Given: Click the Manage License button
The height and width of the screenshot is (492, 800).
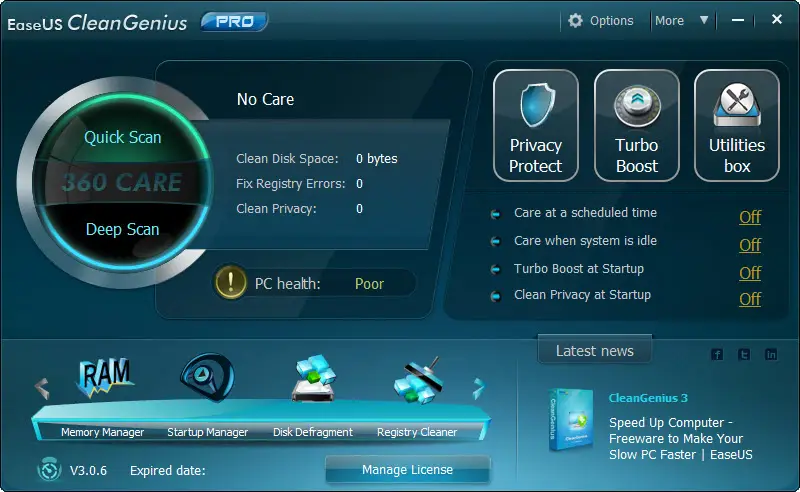Looking at the screenshot, I should (x=408, y=470).
